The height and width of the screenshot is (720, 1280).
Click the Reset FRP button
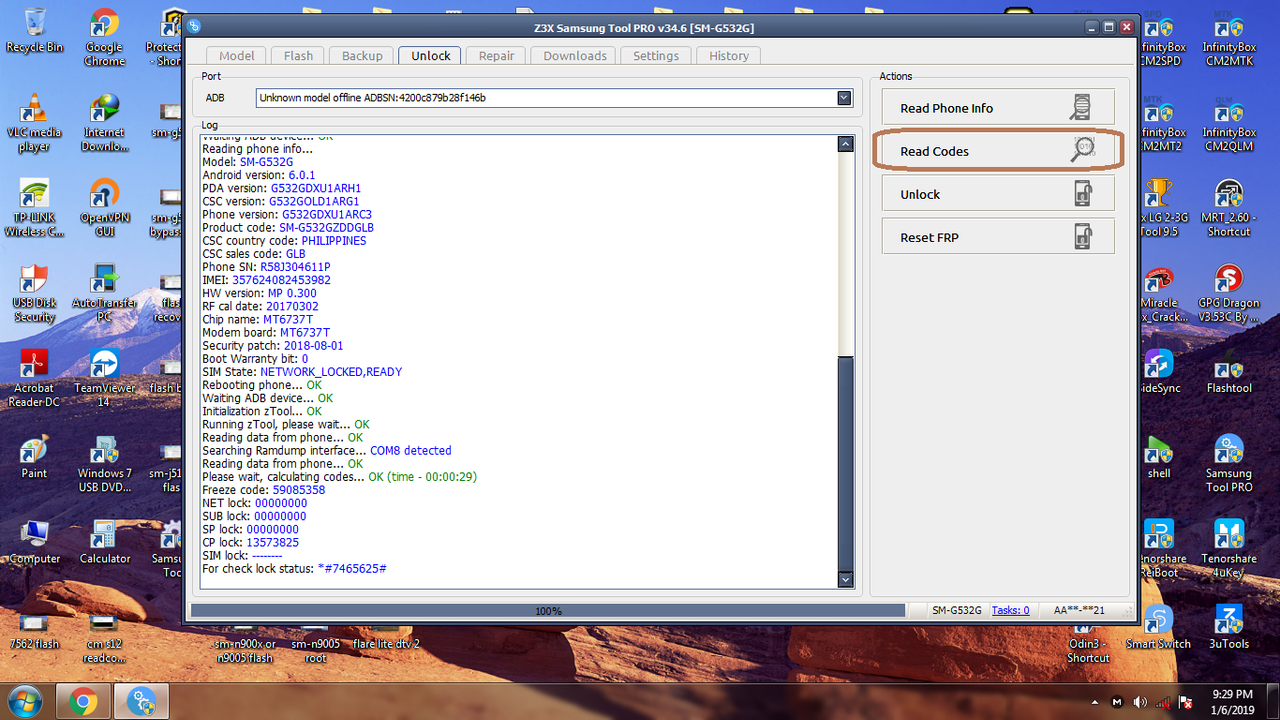998,237
